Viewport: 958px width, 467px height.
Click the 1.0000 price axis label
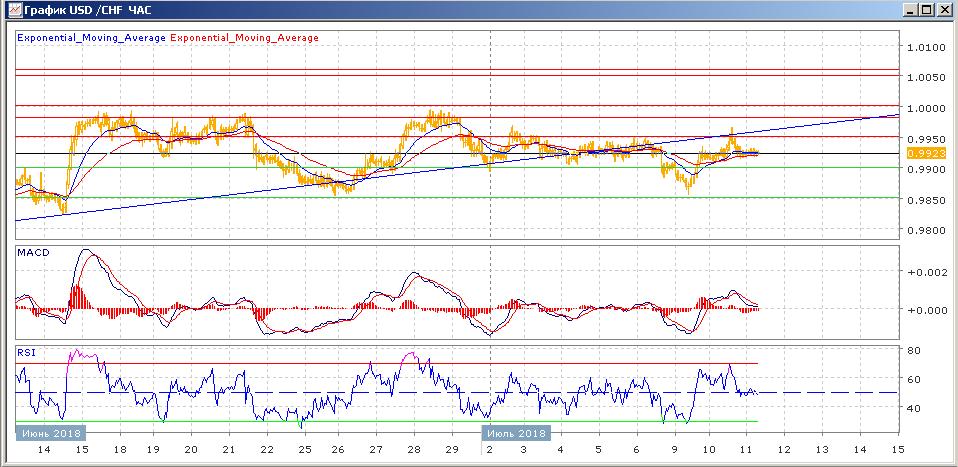pyautogui.click(x=926, y=108)
